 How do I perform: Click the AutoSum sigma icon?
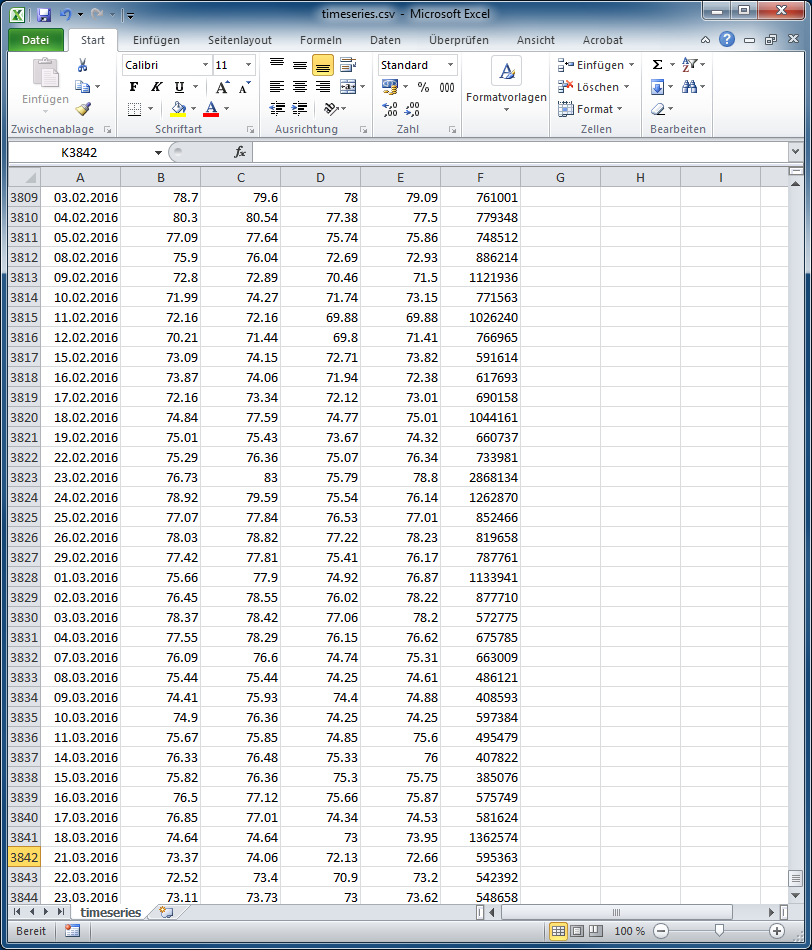[657, 65]
